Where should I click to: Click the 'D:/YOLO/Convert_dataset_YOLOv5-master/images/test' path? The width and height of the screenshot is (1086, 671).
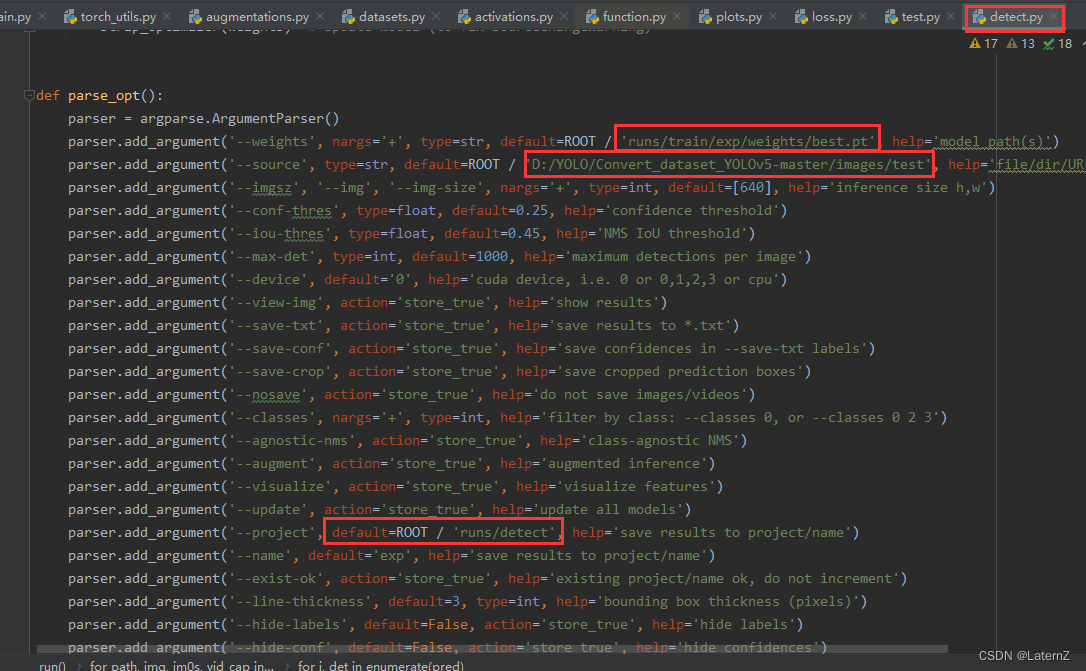(x=729, y=164)
